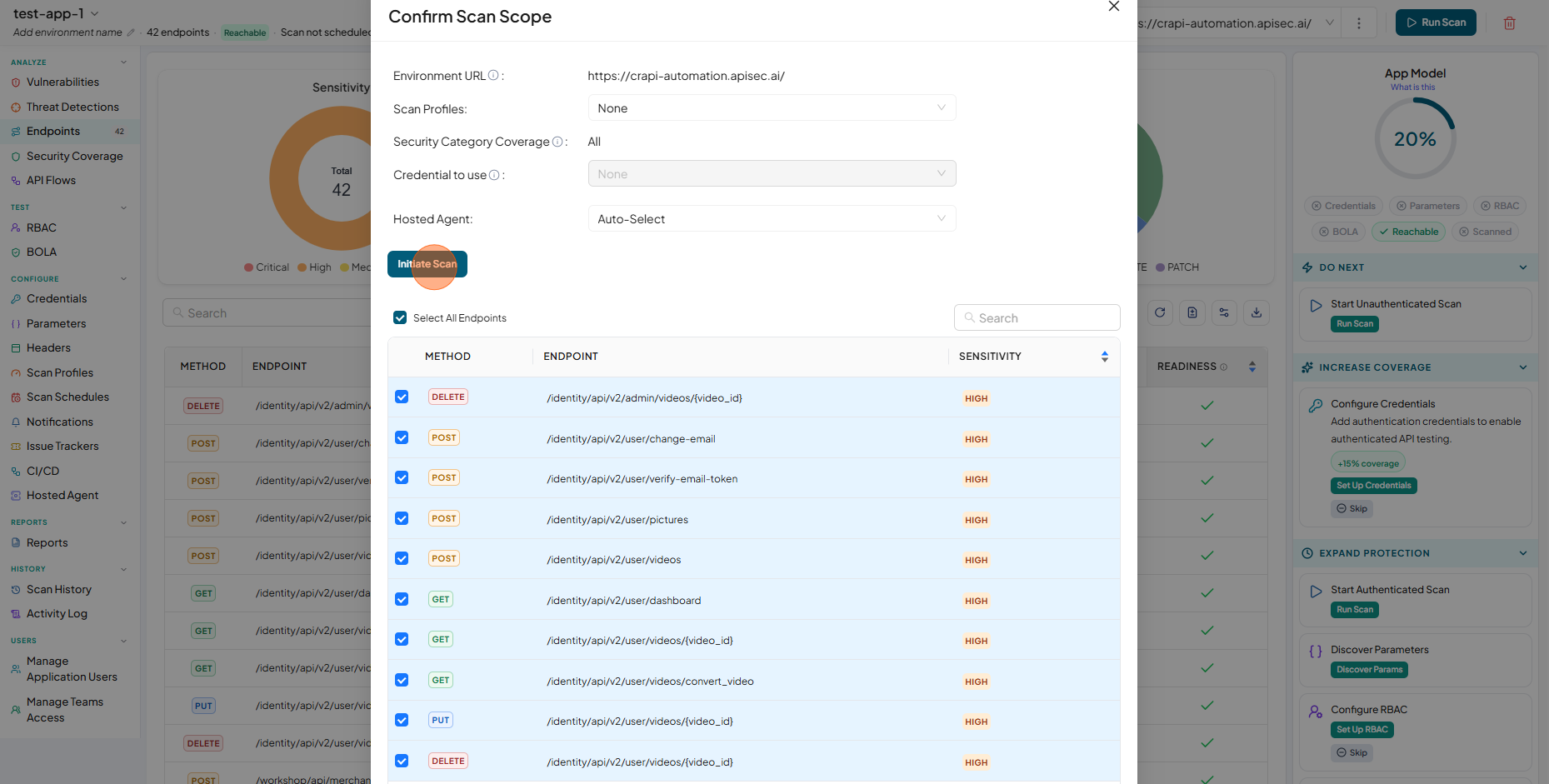Click the Threat Detections icon in the sidebar
Viewport: 1549px width, 784px height.
(x=16, y=107)
